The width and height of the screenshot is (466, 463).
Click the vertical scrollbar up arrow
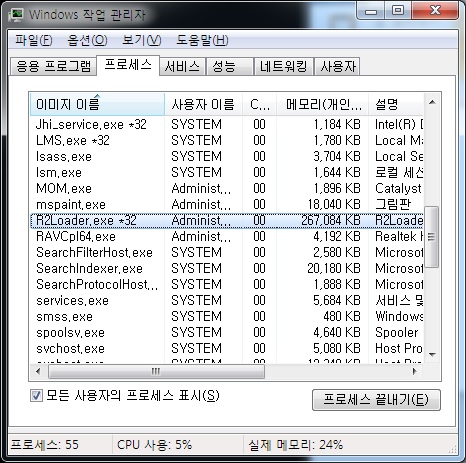tap(432, 102)
